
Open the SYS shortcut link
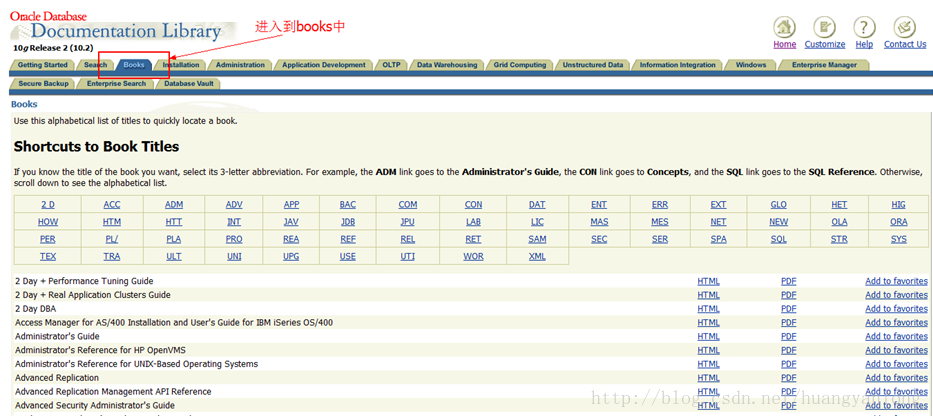tap(898, 239)
